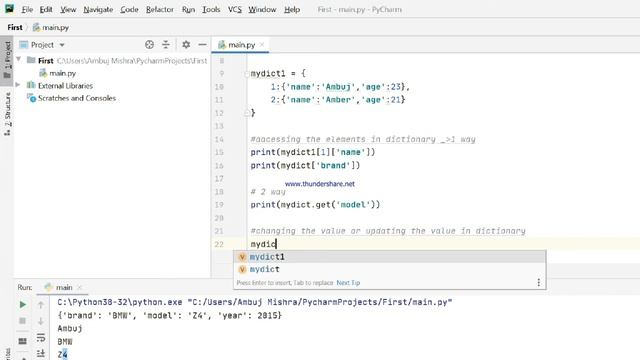Toggle soft-wrap in the run console

[41, 338]
